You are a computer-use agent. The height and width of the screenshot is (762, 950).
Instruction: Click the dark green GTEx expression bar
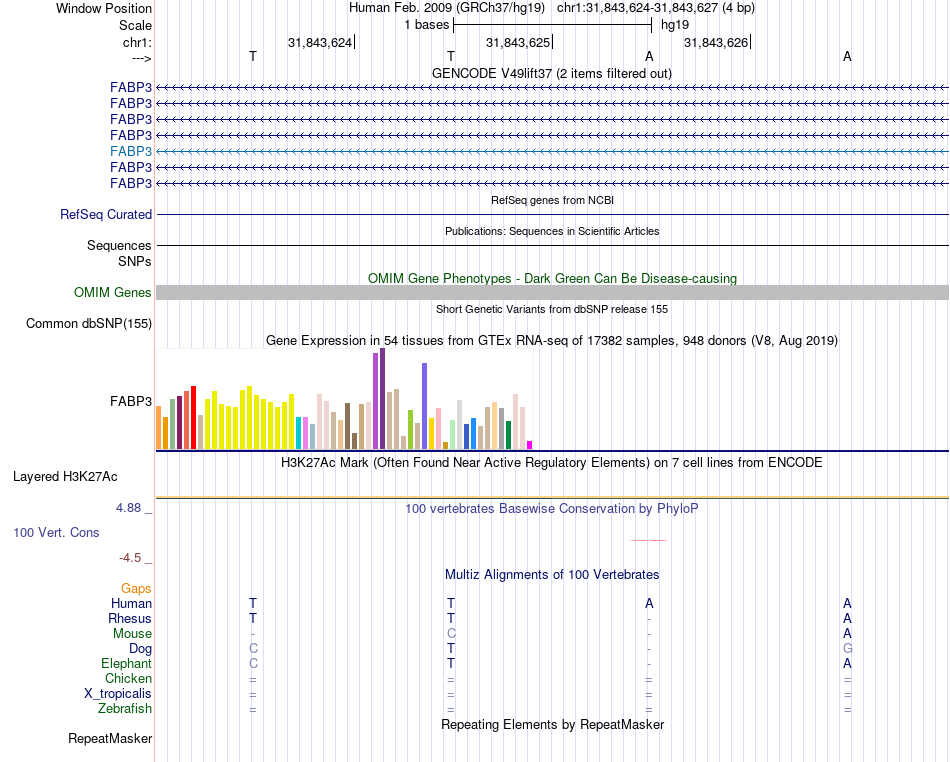(x=508, y=435)
